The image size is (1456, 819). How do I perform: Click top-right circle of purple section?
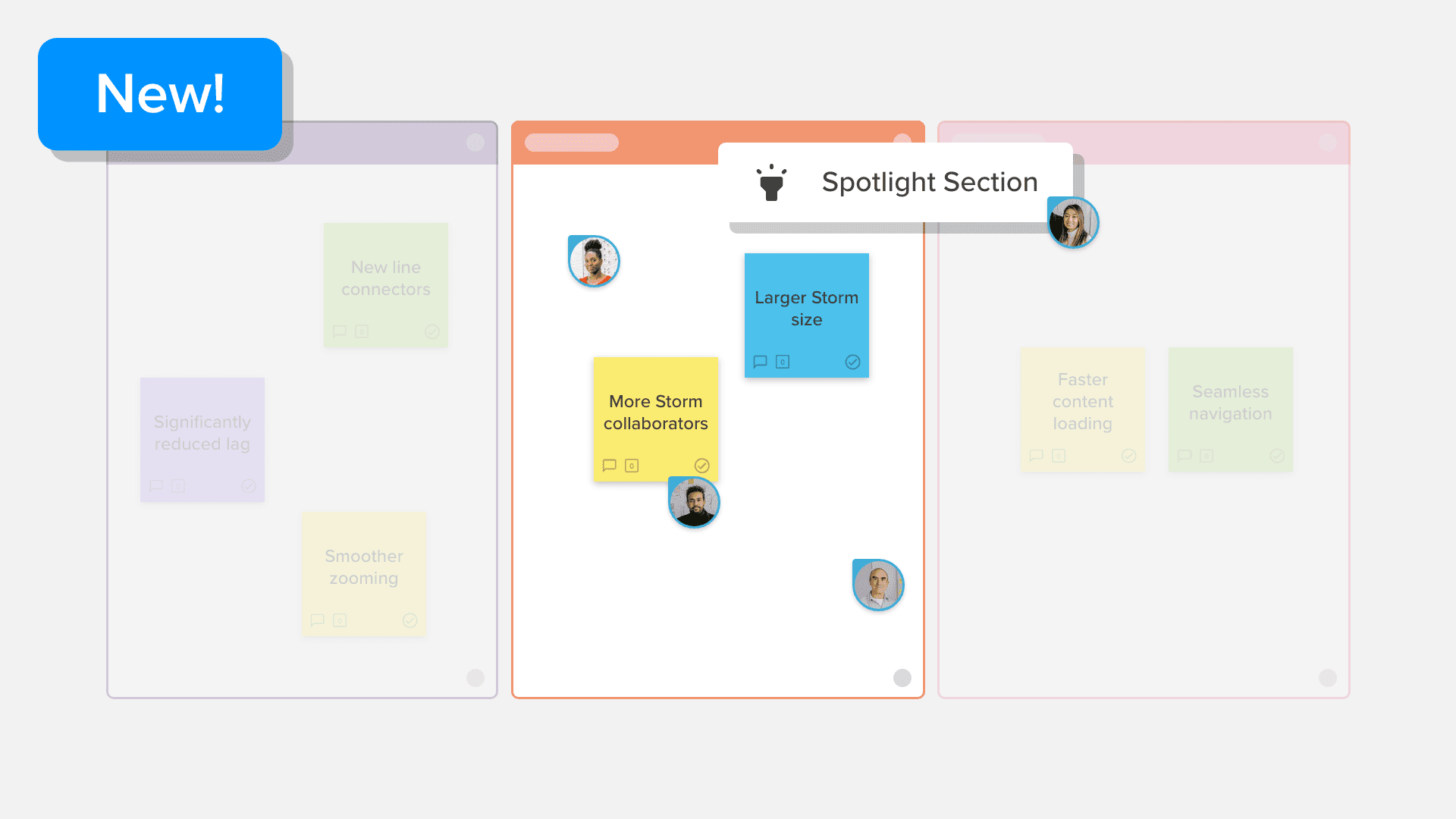coord(475,143)
